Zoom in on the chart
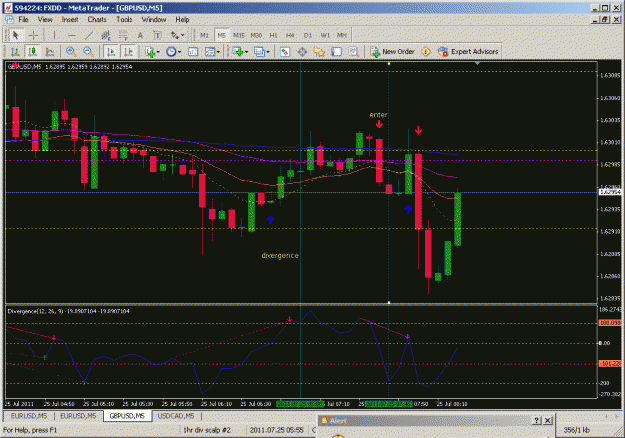Viewport: 625px width, 438px height. [71, 51]
